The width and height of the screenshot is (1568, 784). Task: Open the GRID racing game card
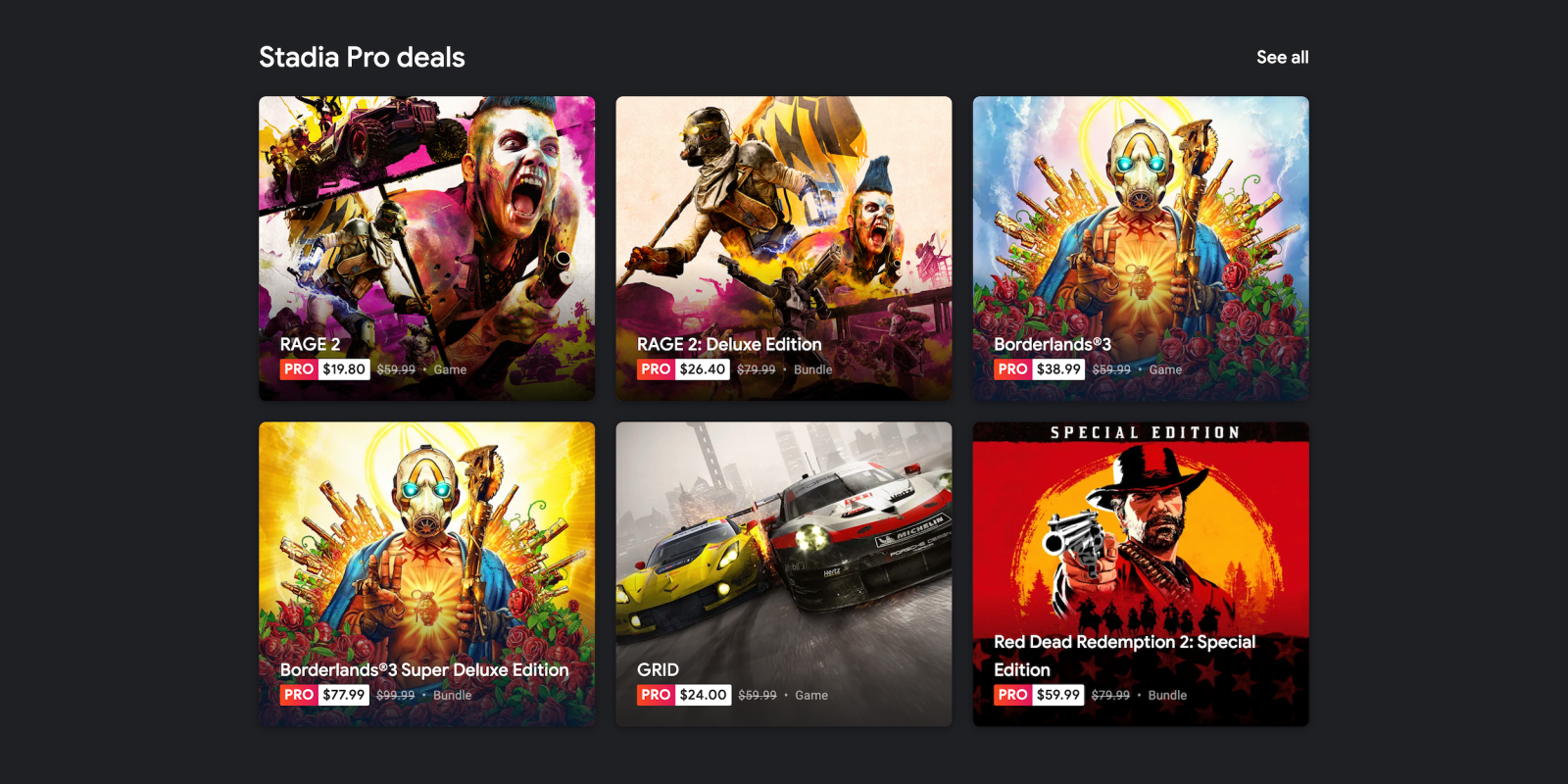click(784, 574)
